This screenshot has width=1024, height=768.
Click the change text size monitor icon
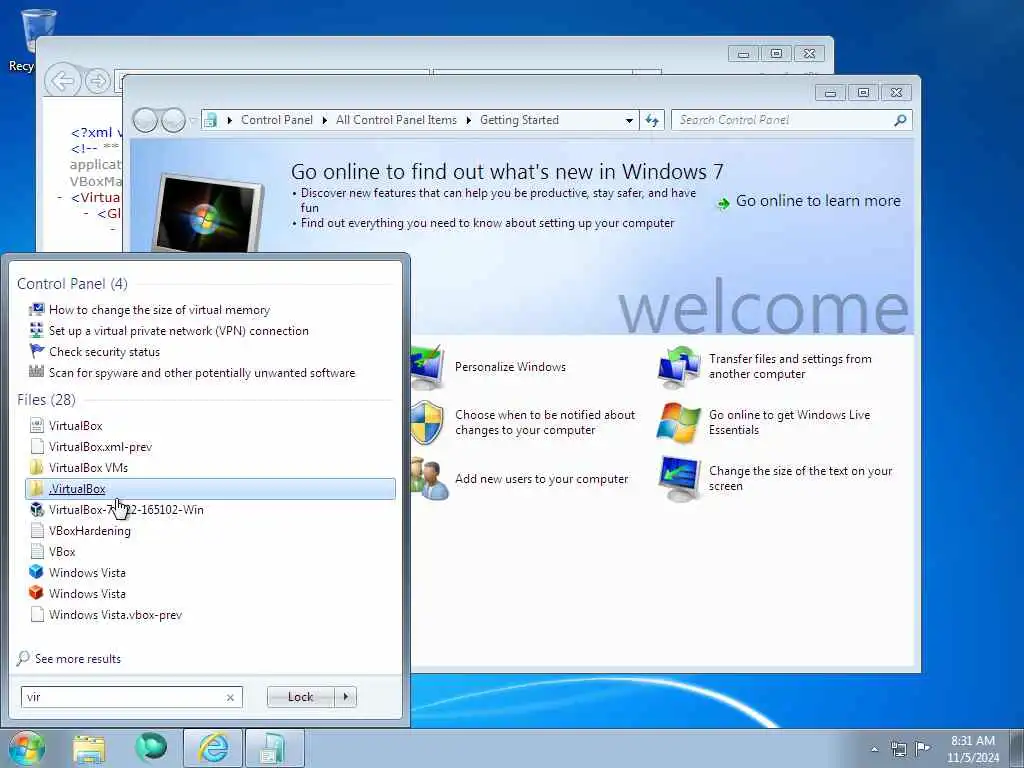coord(679,479)
